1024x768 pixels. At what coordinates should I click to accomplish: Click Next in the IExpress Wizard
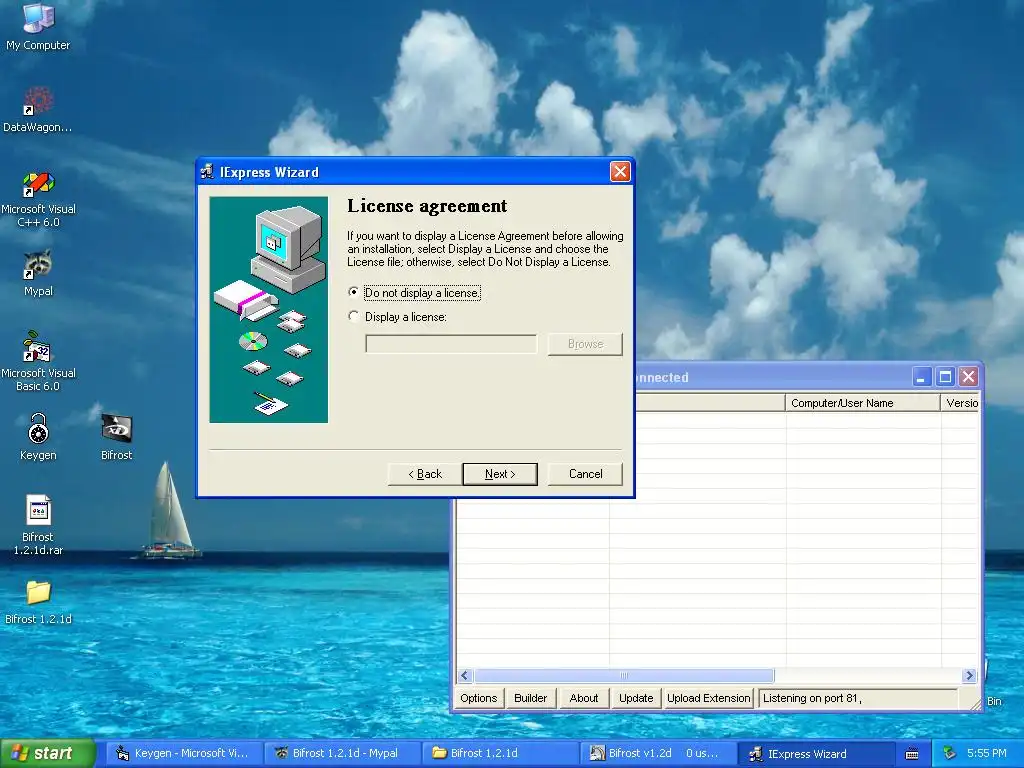coord(500,474)
